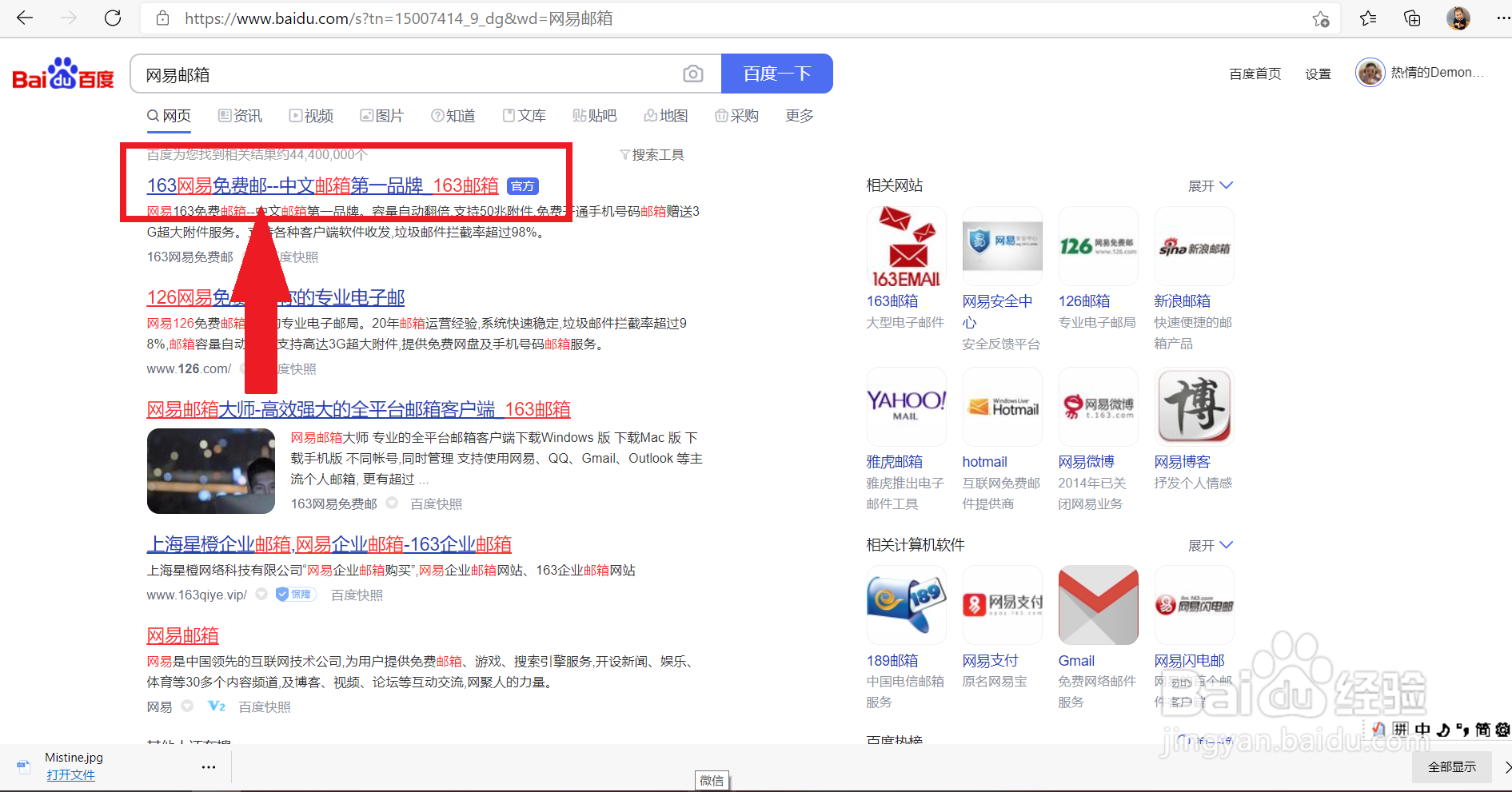This screenshot has height=792, width=1512.
Task: Switch to the 视频 tab
Action: (311, 116)
